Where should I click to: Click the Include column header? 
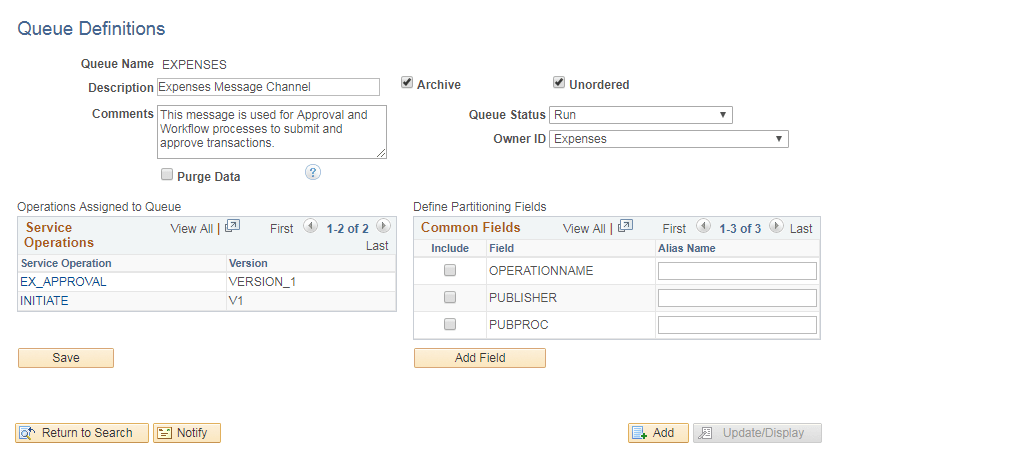tap(450, 248)
